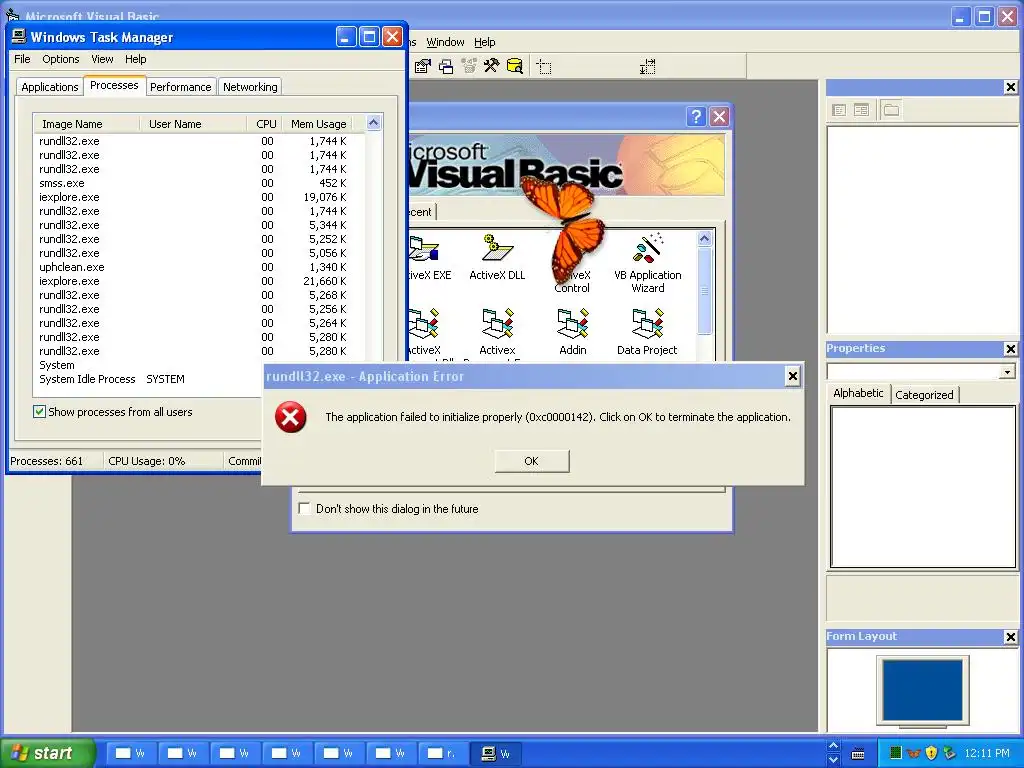Open Task Manager Help menu
Viewport: 1024px width, 768px height.
(136, 59)
